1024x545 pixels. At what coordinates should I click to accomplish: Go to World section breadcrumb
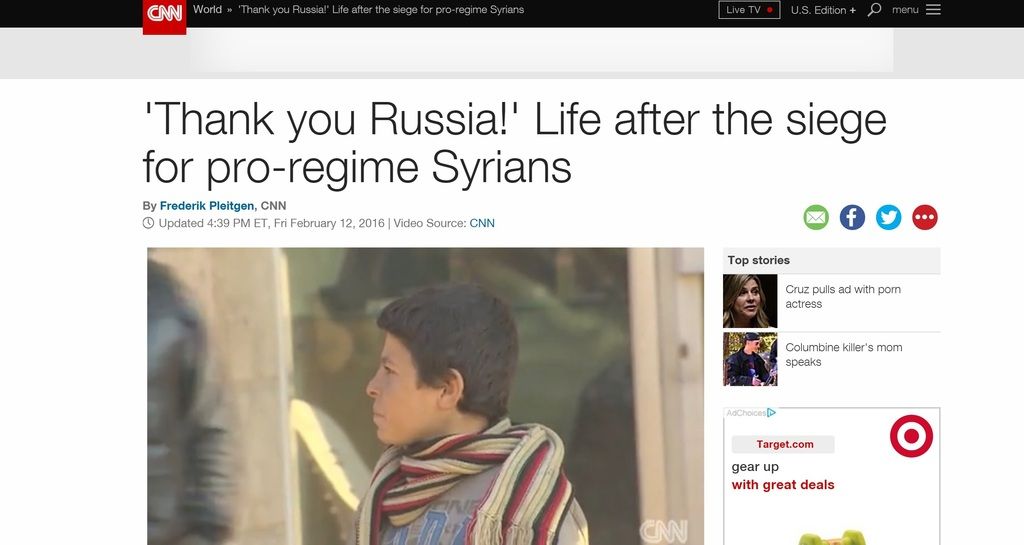207,10
